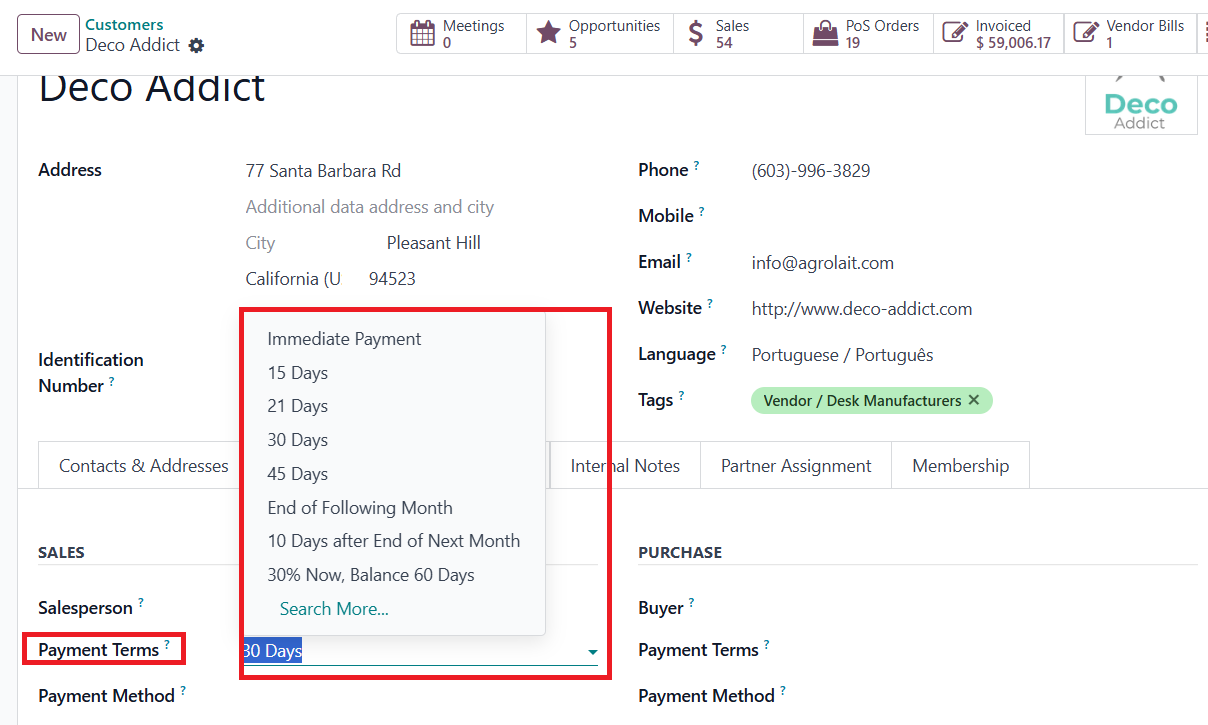
Task: Click the Invoiced edit icon
Action: point(955,34)
